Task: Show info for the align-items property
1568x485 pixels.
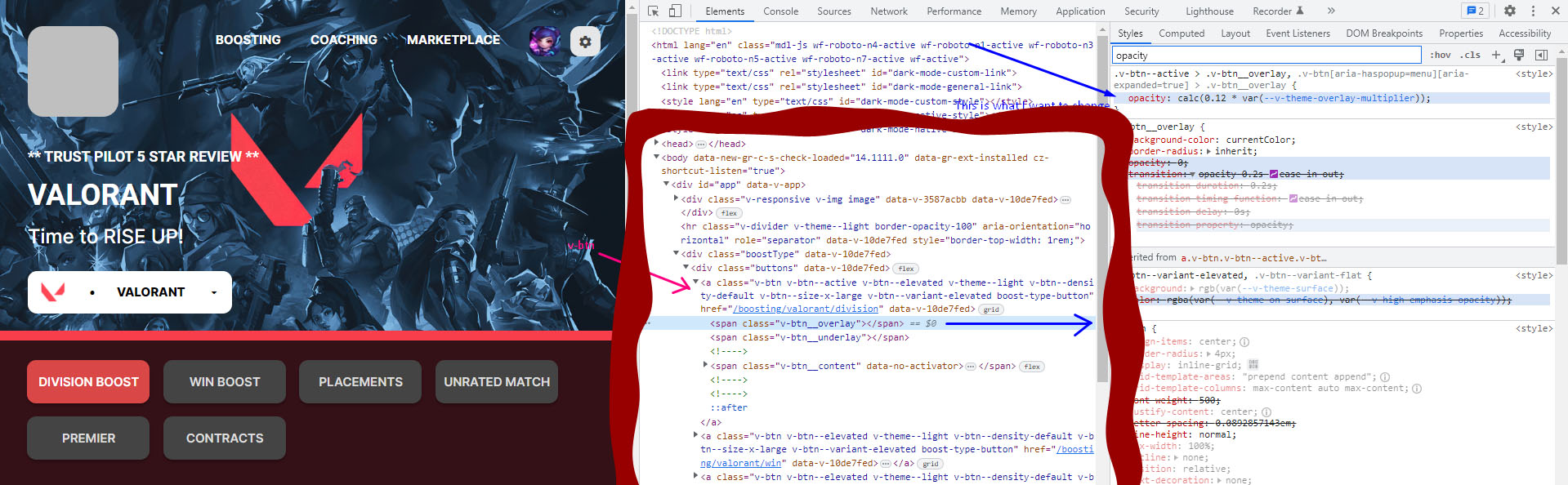Action: point(1244,342)
